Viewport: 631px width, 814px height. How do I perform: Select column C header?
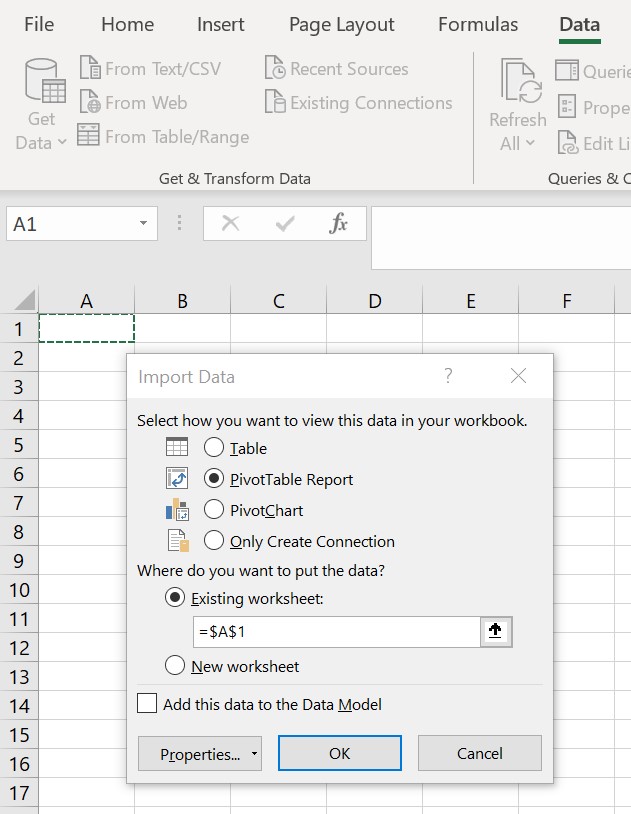(279, 301)
